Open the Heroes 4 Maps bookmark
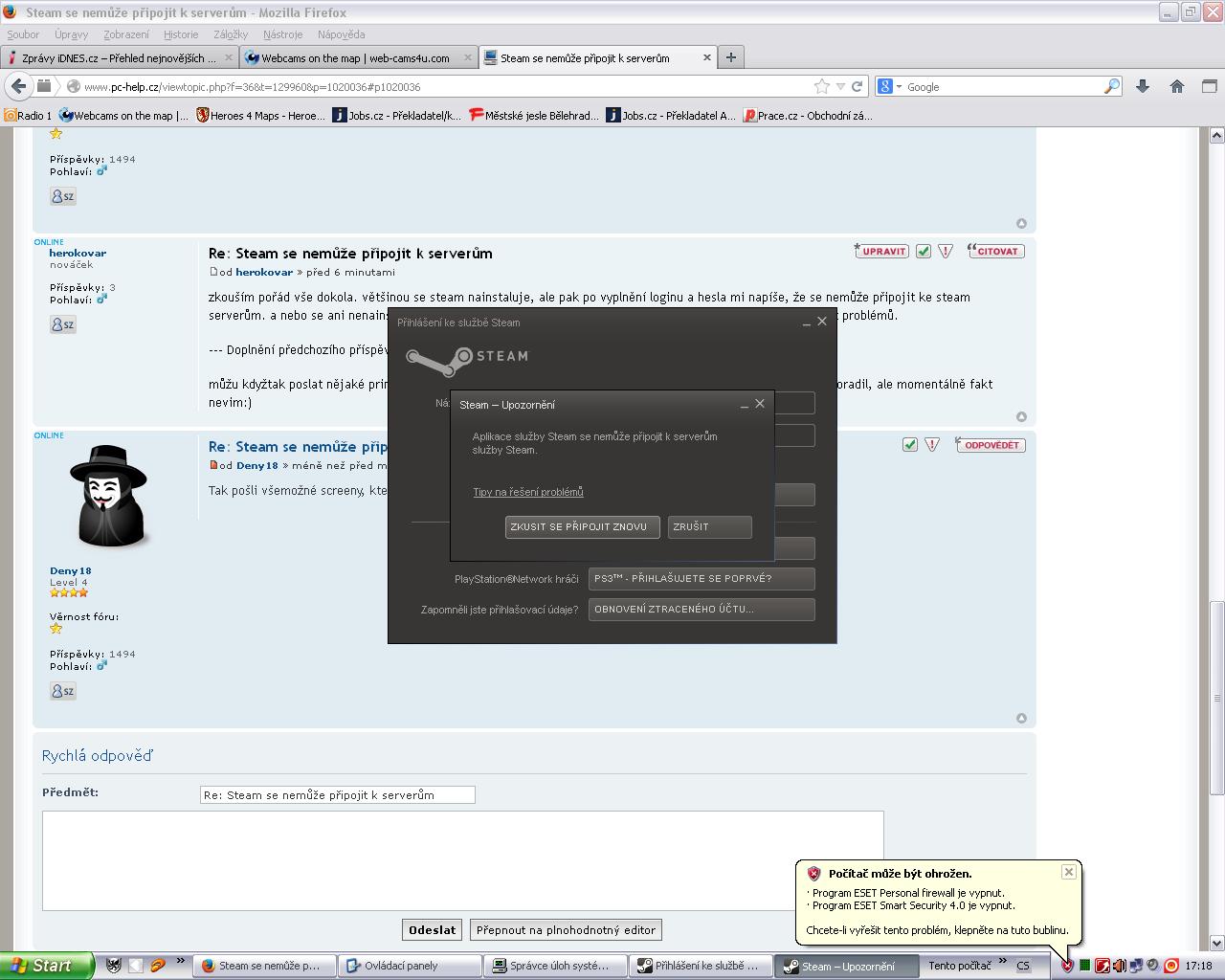 (260, 116)
